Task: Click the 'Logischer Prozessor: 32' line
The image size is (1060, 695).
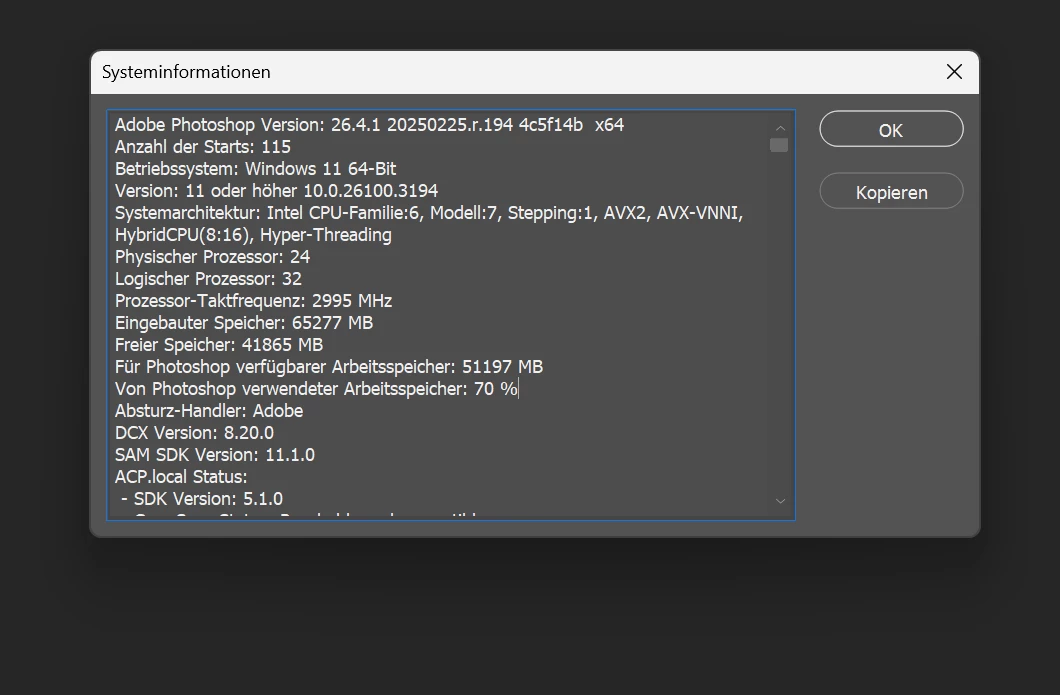Action: point(208,279)
